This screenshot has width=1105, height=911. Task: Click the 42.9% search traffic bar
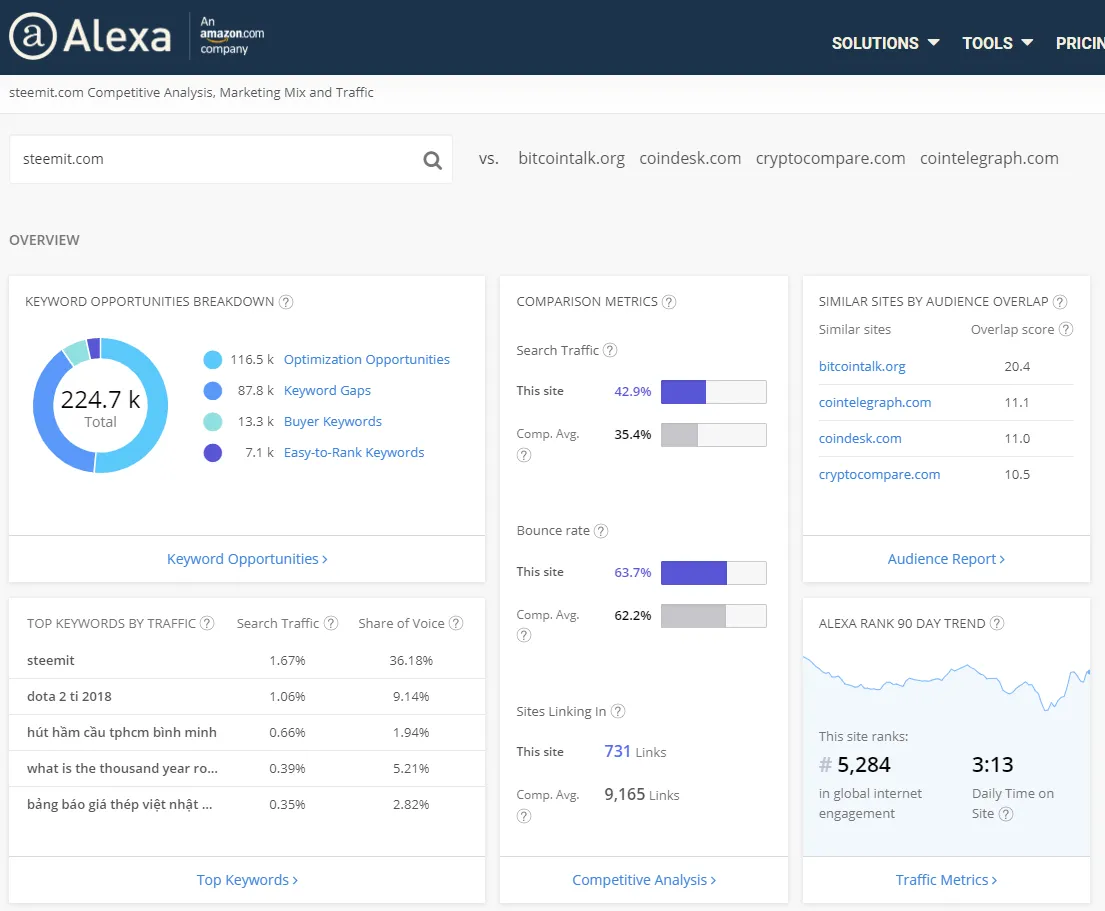coord(713,392)
